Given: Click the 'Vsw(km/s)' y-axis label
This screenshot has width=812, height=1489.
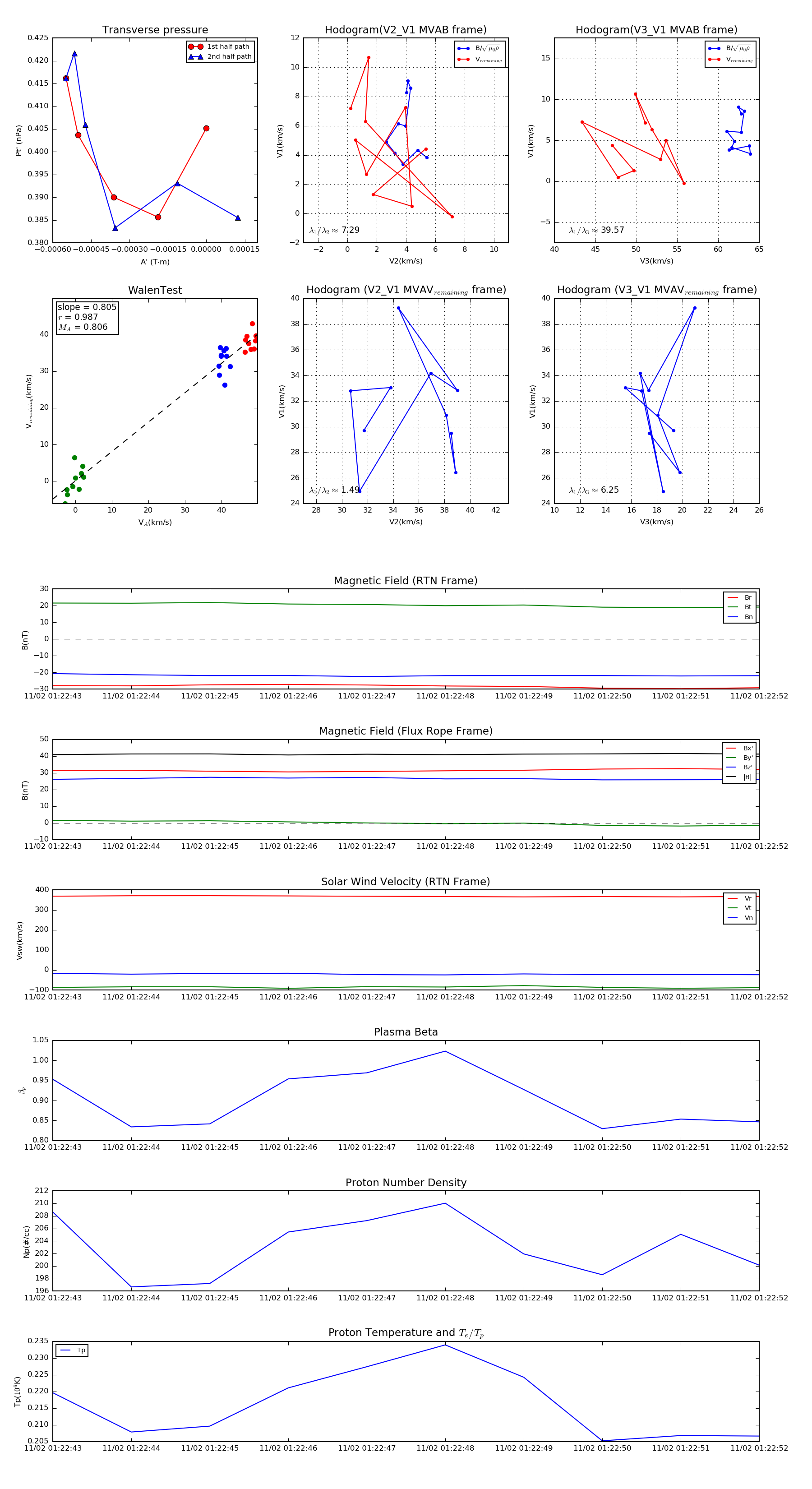Looking at the screenshot, I should coord(20,940).
